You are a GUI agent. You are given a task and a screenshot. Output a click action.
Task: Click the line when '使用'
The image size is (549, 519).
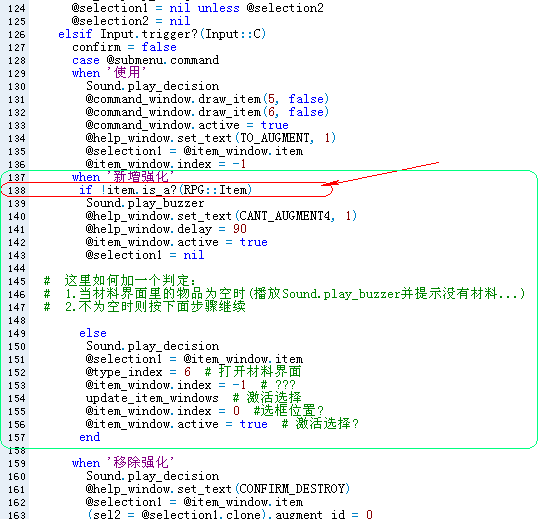109,73
